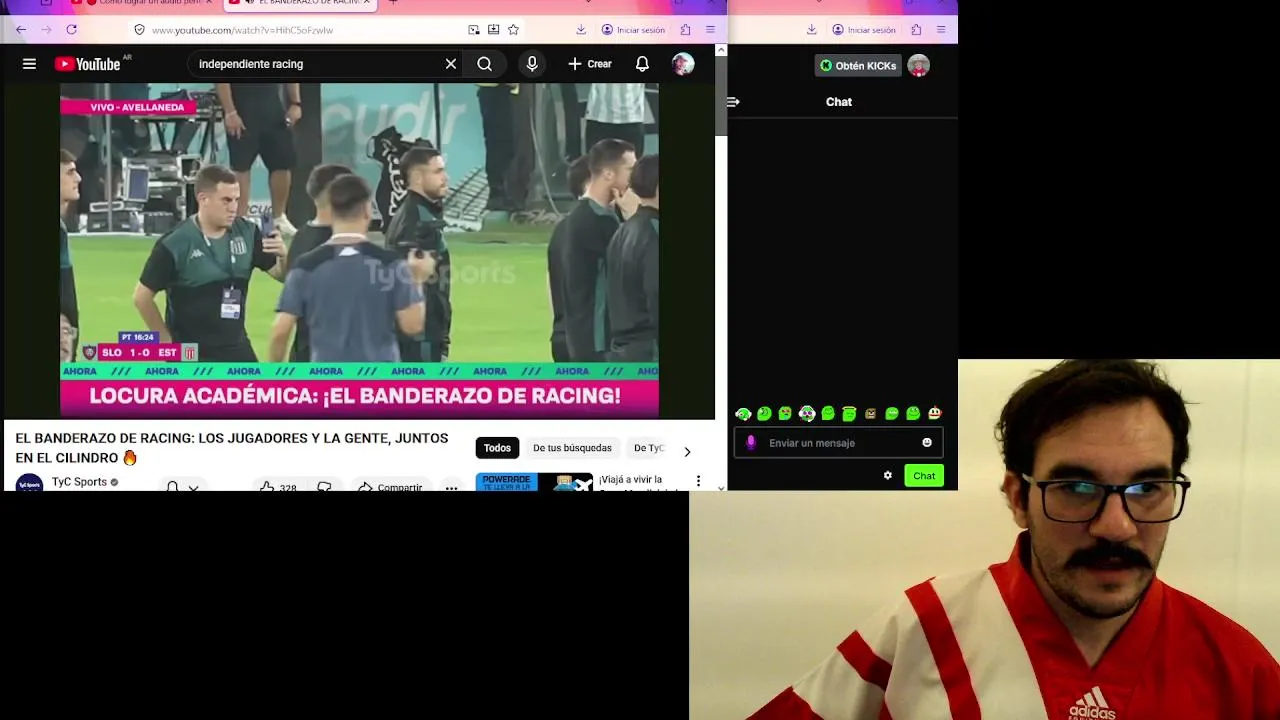
Task: Open extensions in the Kick browser window
Action: [916, 30]
